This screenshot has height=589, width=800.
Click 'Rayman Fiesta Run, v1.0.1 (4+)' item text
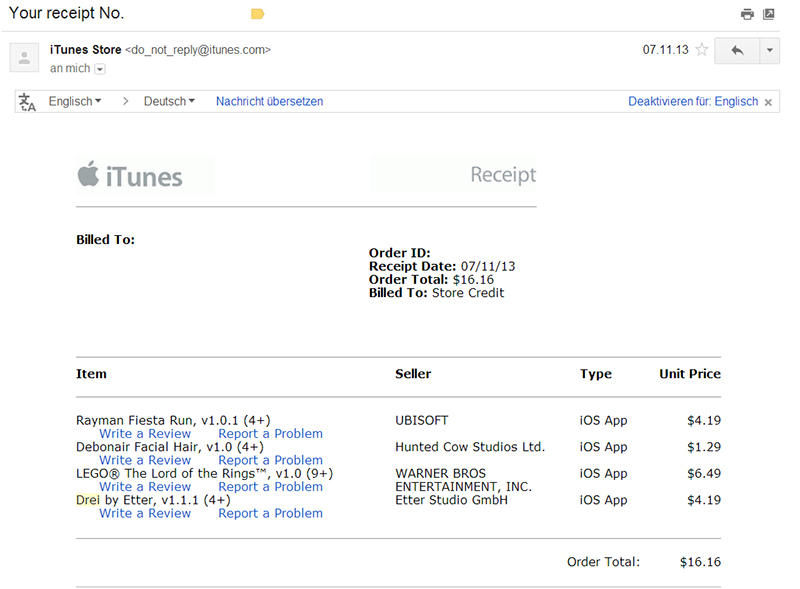pos(173,420)
